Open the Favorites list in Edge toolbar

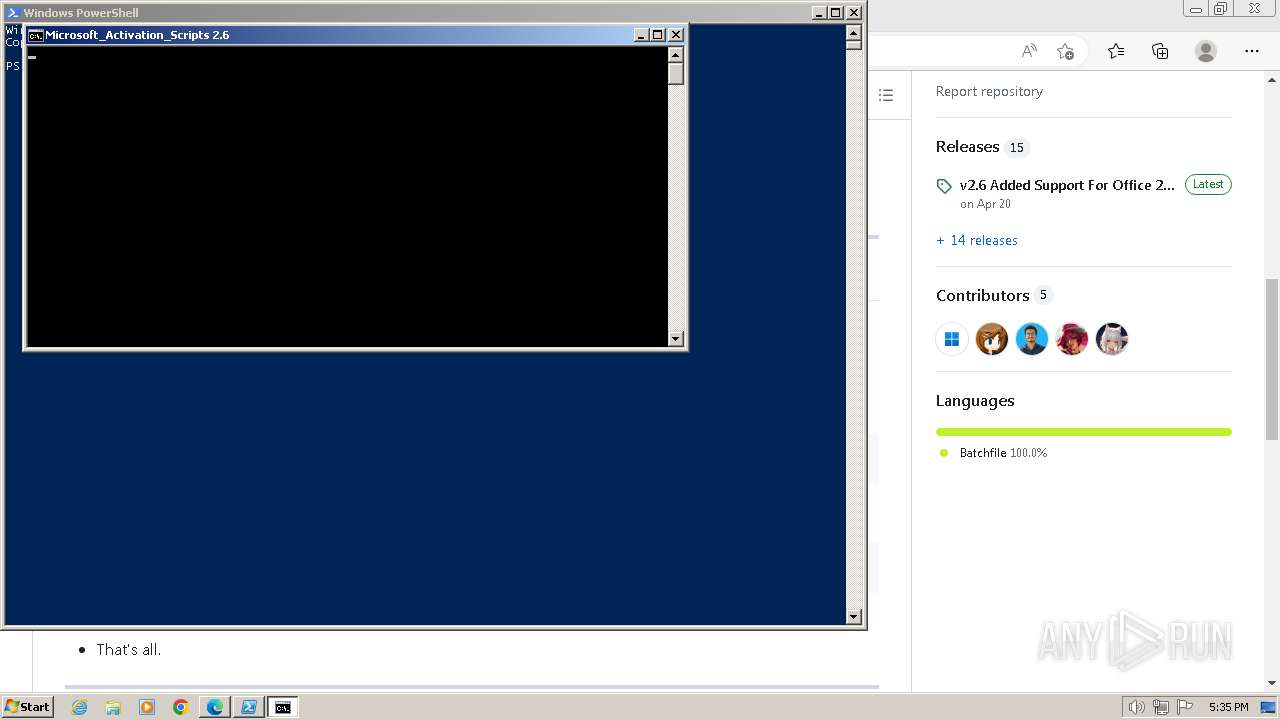(1116, 51)
